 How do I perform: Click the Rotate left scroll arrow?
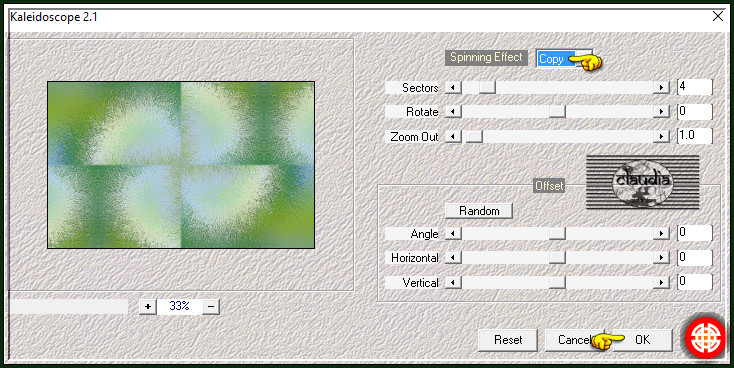point(453,111)
